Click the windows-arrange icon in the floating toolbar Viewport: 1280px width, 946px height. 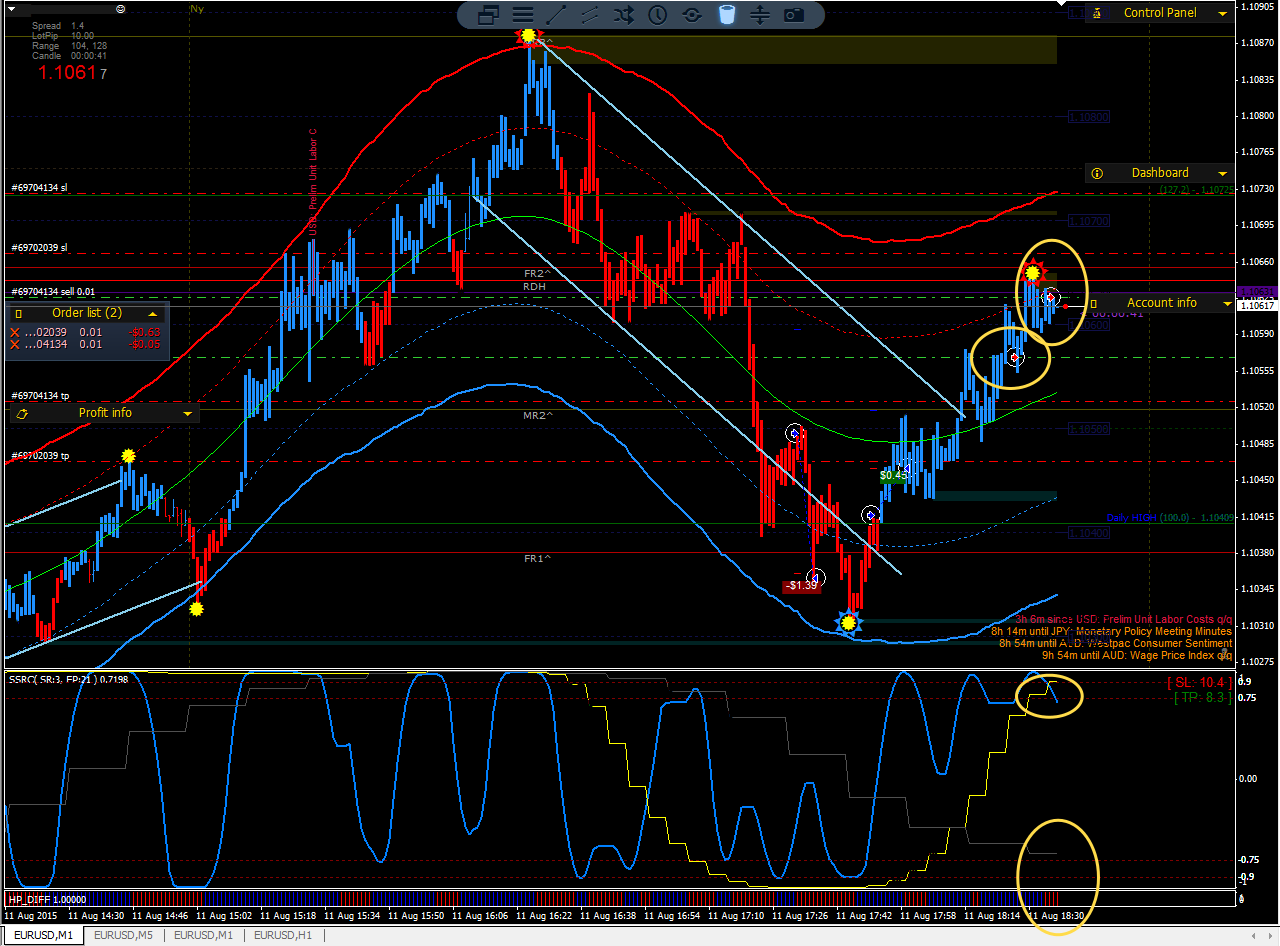coord(489,15)
